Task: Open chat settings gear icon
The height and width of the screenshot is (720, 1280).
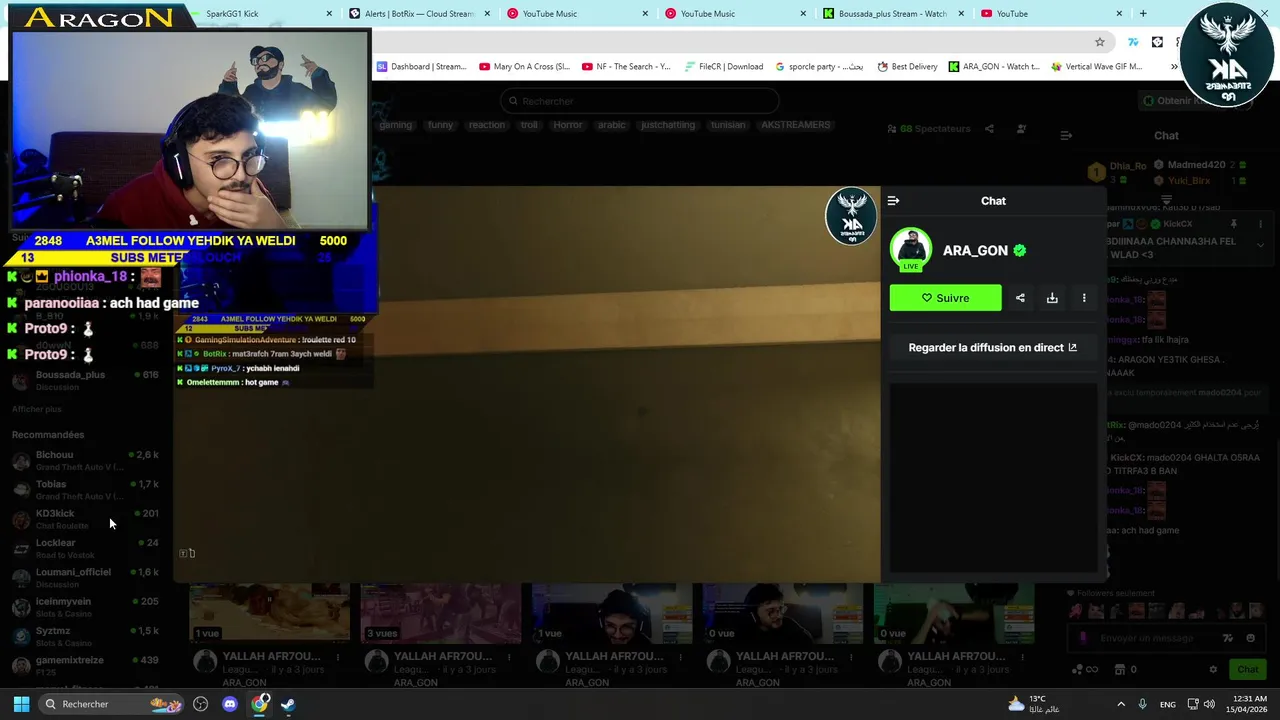Action: 1213,670
